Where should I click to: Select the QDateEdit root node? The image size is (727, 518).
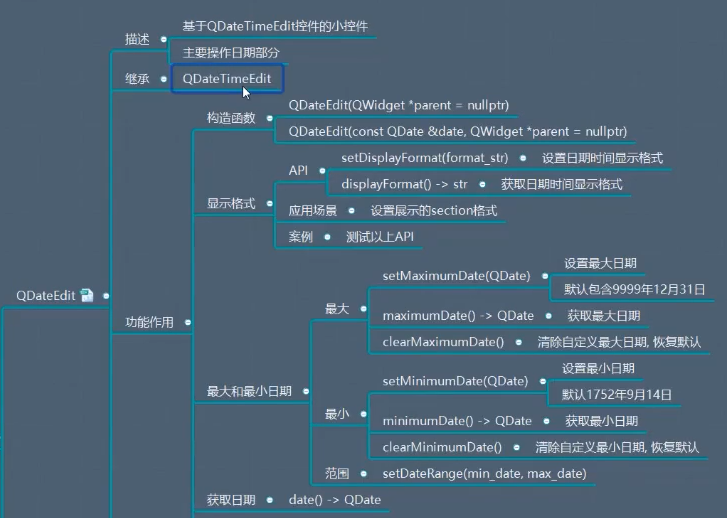pyautogui.click(x=45, y=296)
